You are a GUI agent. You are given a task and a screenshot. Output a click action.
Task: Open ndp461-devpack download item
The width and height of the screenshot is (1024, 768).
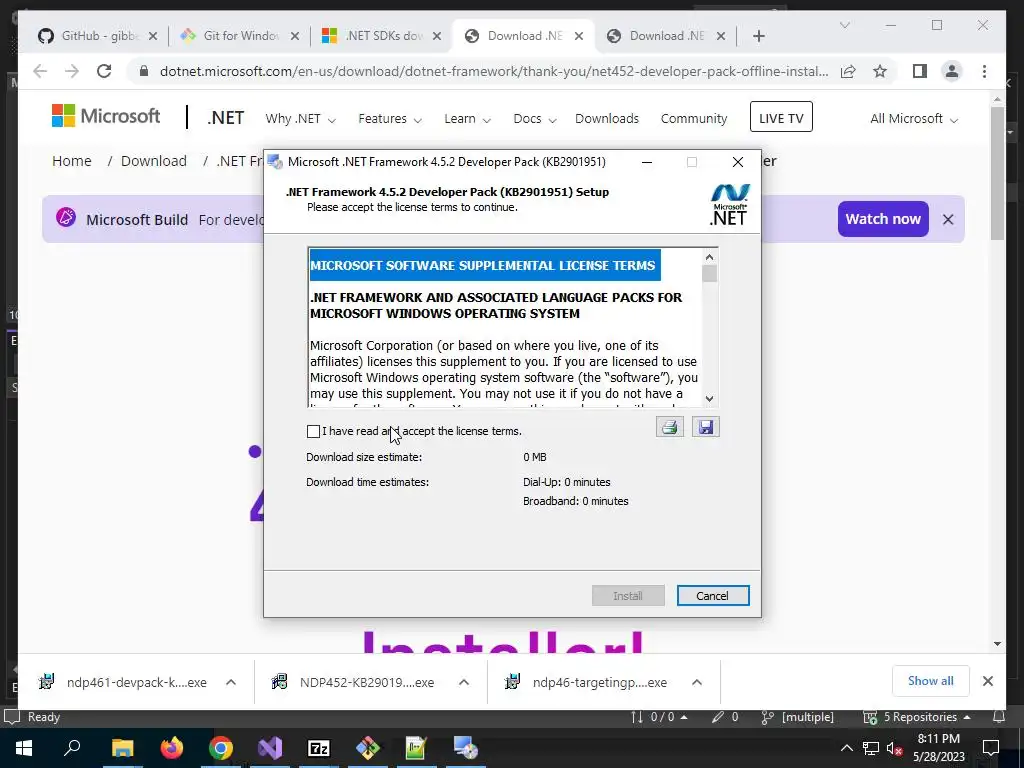pos(125,682)
